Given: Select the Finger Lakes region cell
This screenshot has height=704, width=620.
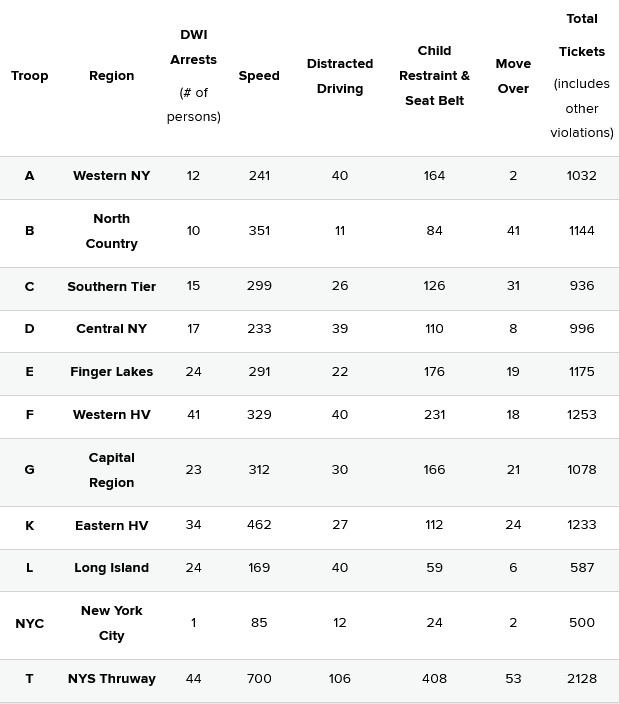Looking at the screenshot, I should pos(111,372).
